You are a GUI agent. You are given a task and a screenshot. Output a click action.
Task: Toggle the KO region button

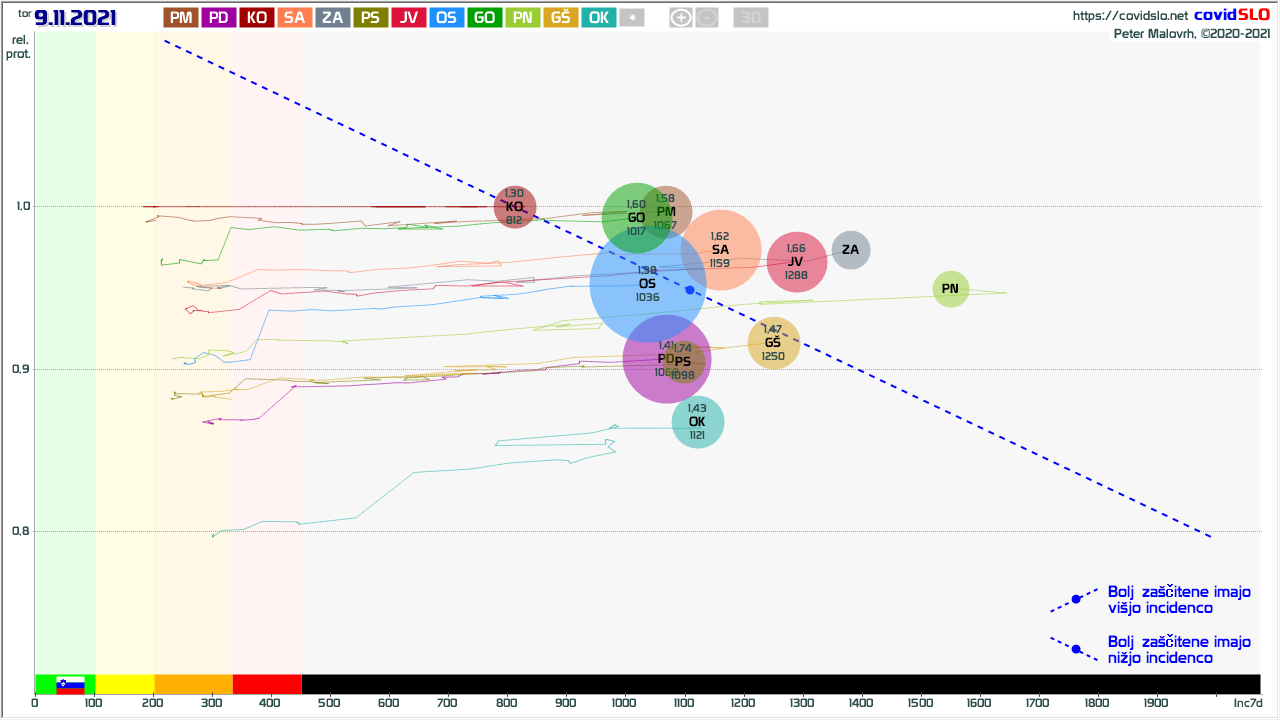[x=257, y=17]
